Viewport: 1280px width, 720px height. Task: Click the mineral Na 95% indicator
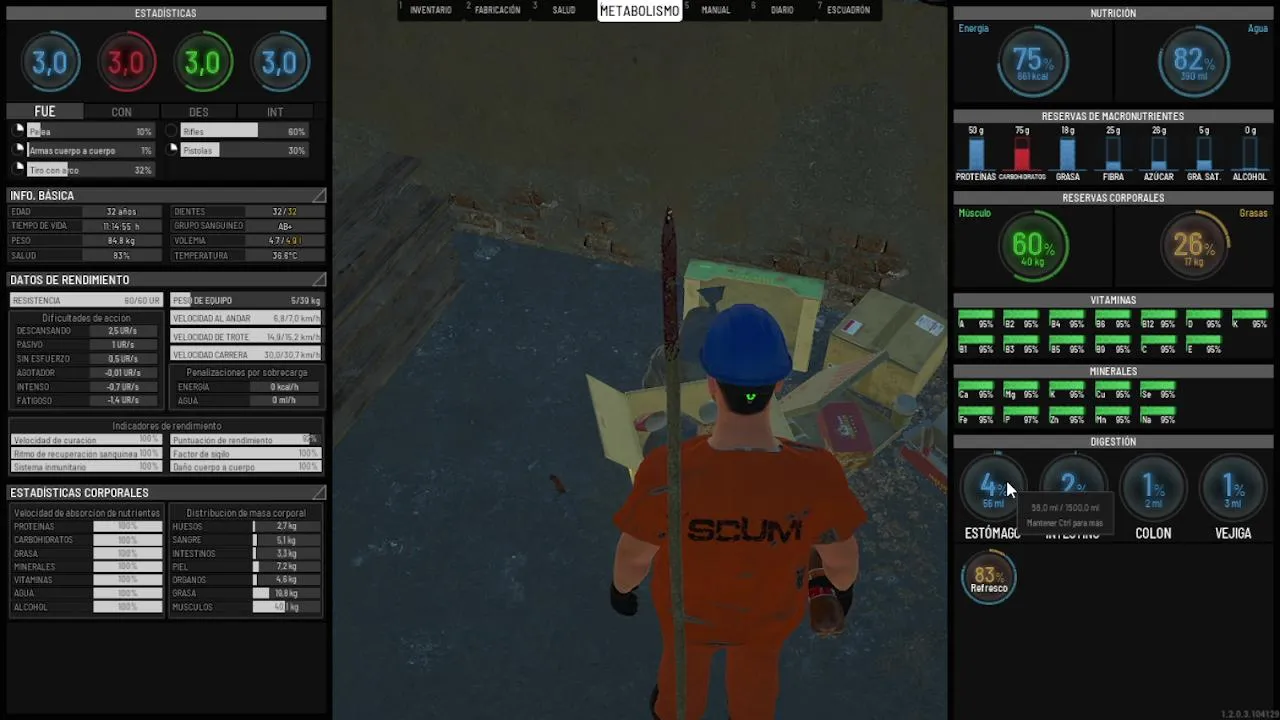(1158, 416)
